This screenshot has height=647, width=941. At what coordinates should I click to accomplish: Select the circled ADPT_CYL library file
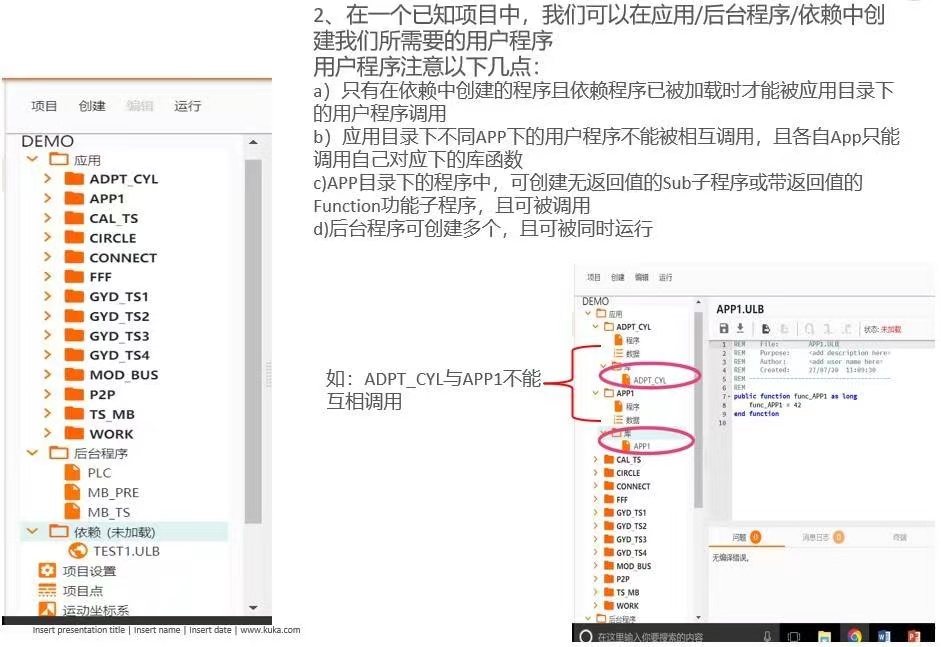(x=644, y=380)
